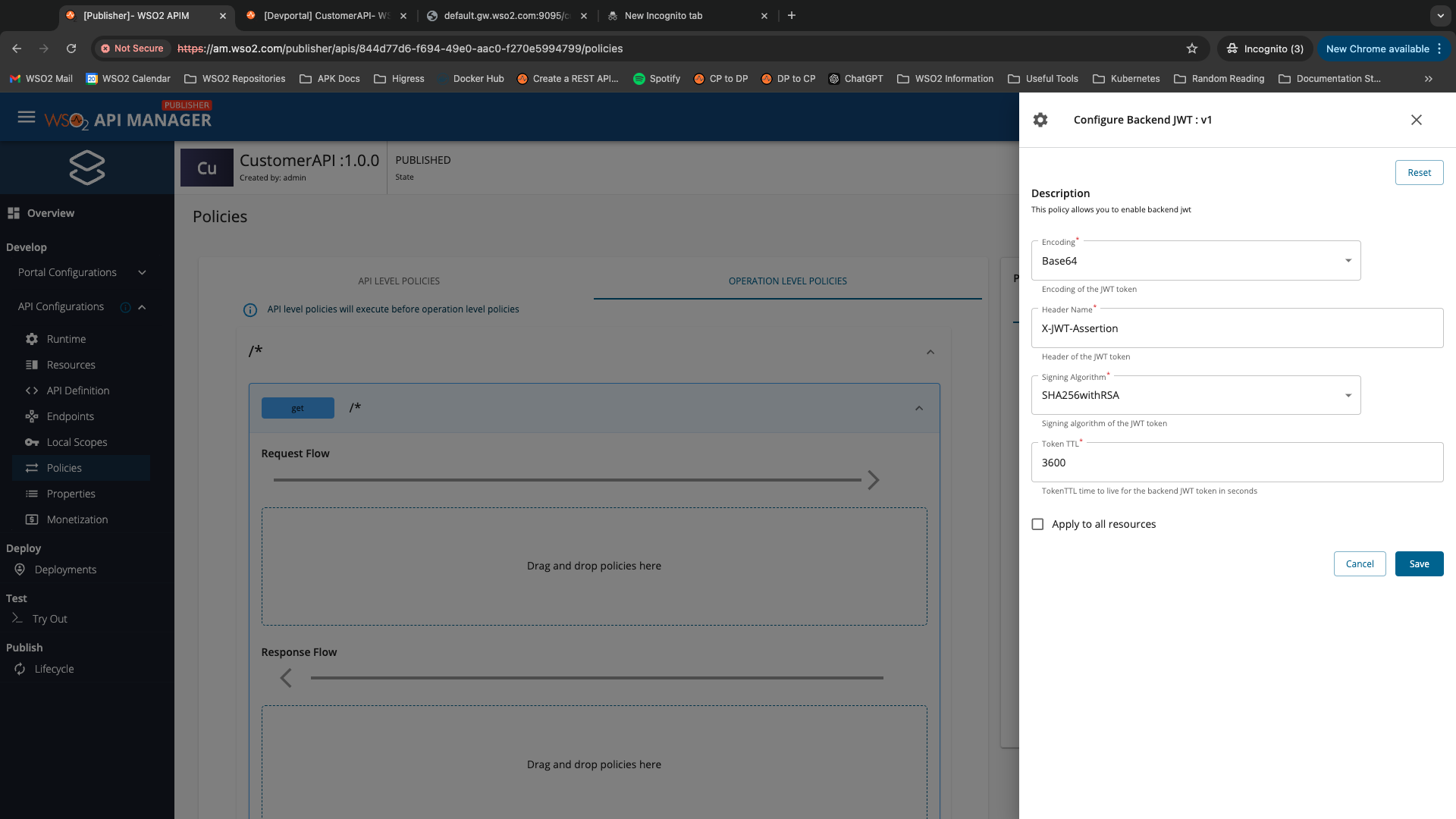This screenshot has height=819, width=1456.
Task: Click the Runtime gear icon
Action: point(32,339)
